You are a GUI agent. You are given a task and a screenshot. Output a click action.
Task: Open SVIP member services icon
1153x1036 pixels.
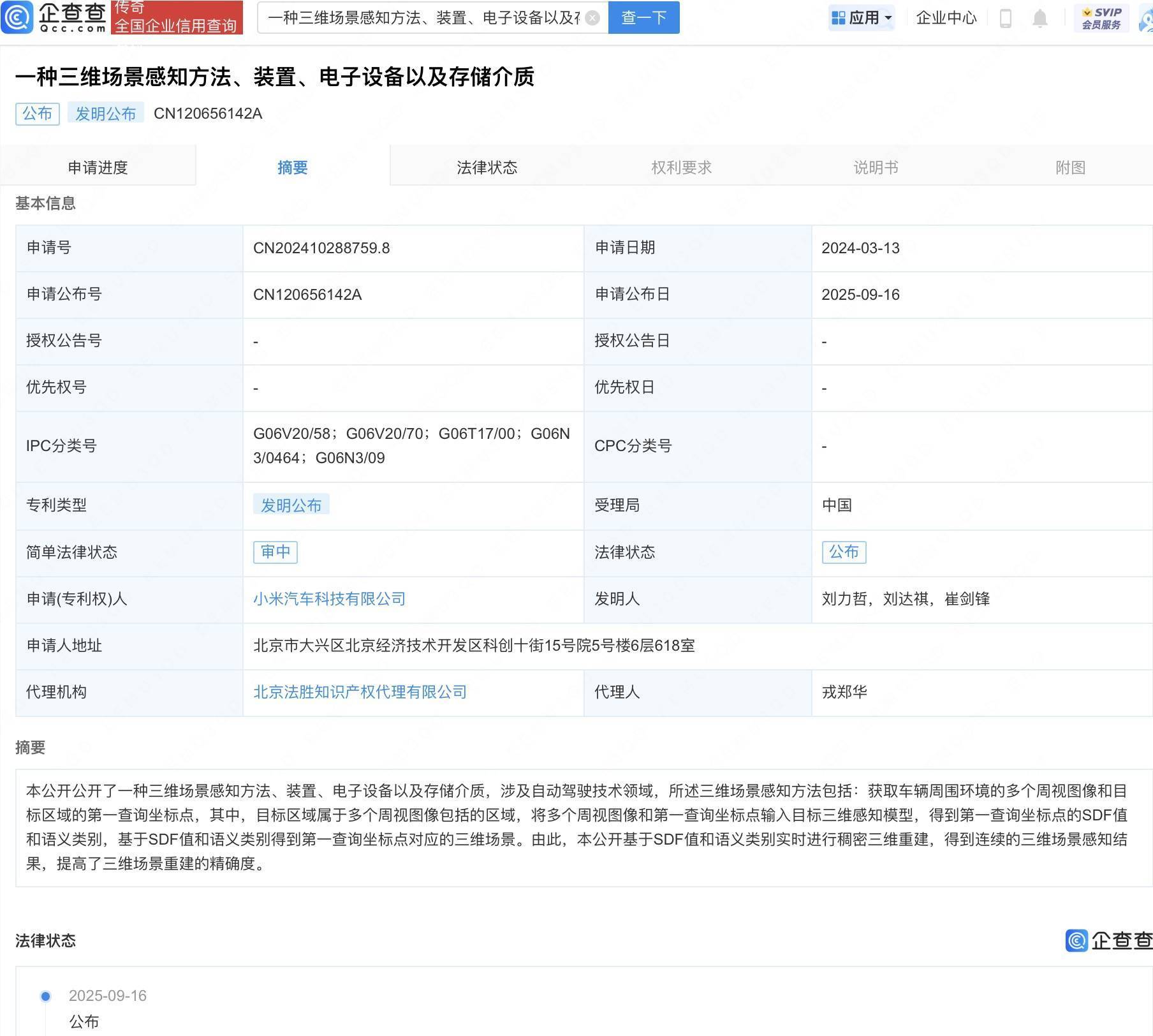pyautogui.click(x=1101, y=18)
